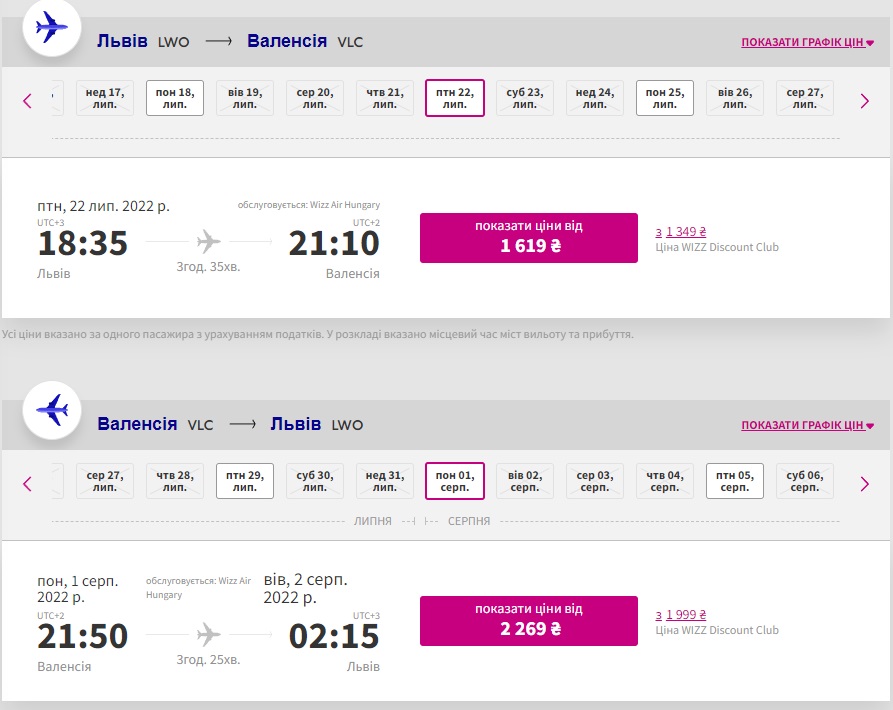Select outbound date Monday 18 July

(x=175, y=98)
